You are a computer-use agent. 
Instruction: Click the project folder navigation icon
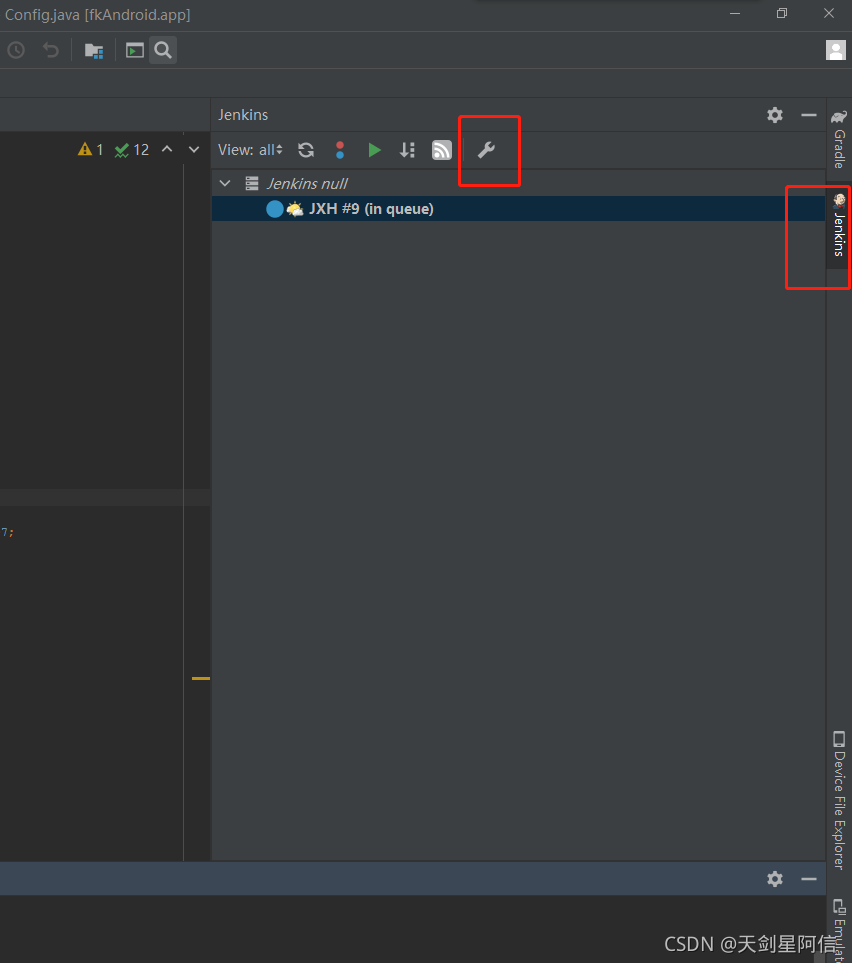click(x=93, y=50)
